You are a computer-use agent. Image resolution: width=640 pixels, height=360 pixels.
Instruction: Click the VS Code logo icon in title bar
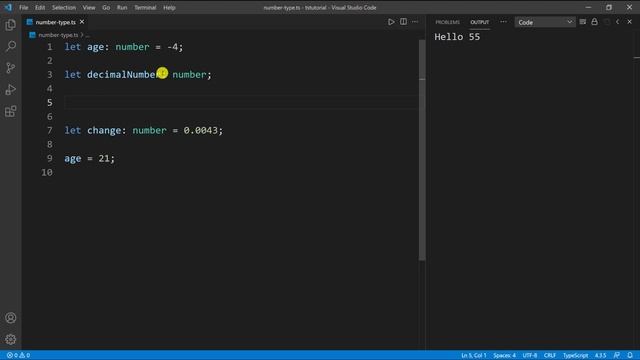pyautogui.click(x=9, y=7)
